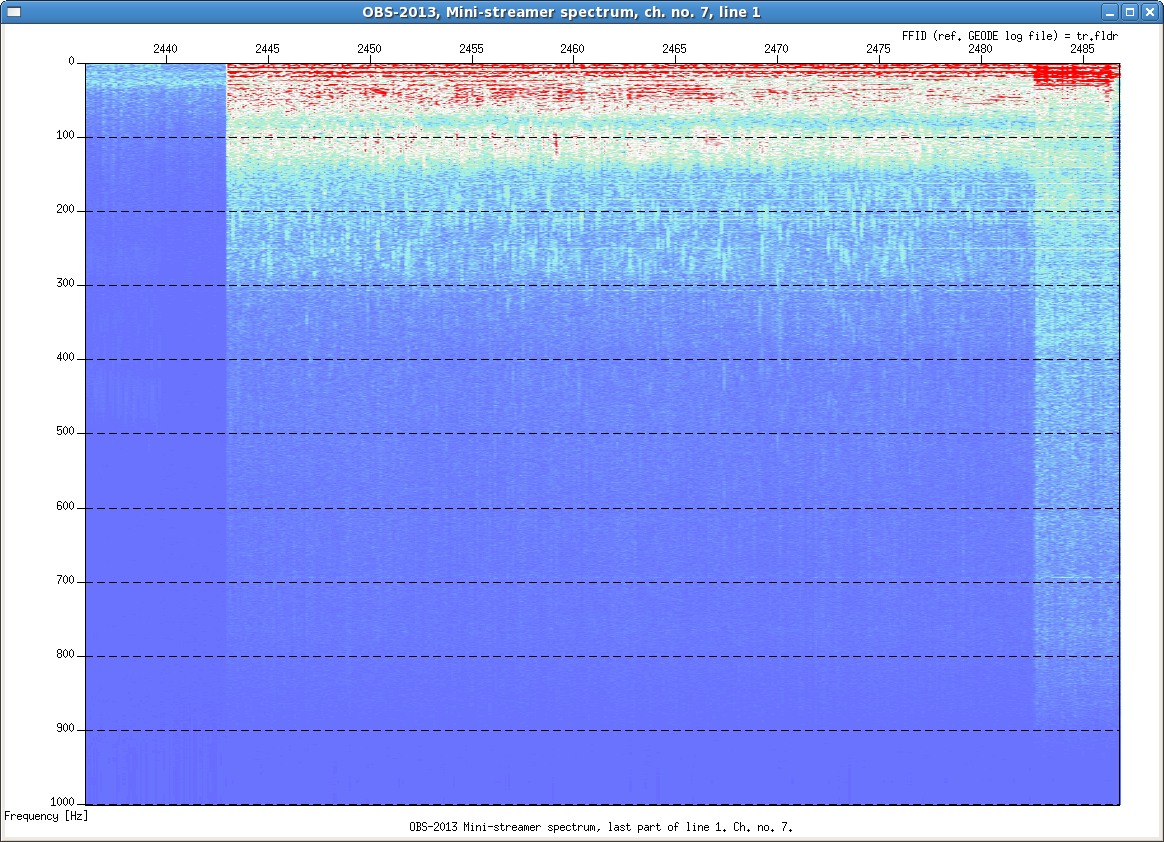This screenshot has height=842, width=1164.
Task: Click the 700 Hz frequency axis label
Action: [66, 581]
